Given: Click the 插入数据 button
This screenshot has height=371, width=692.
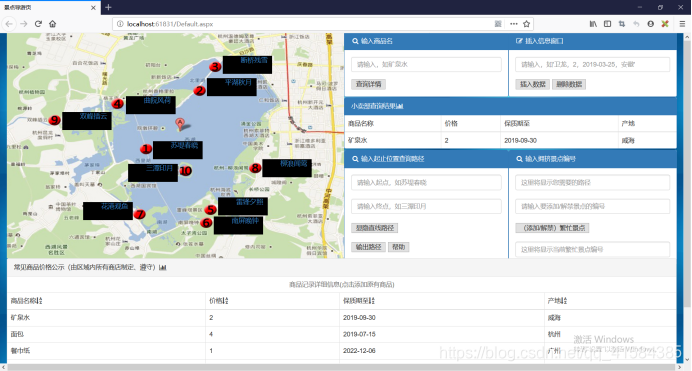Looking at the screenshot, I should (533, 84).
